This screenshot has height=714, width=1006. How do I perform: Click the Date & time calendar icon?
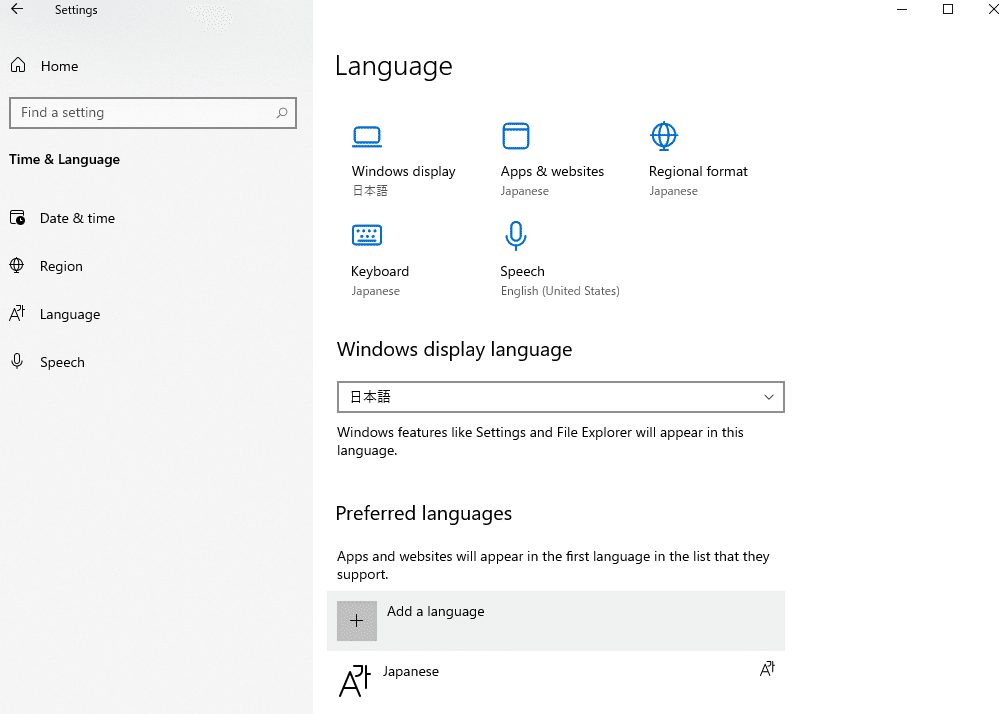coord(17,217)
